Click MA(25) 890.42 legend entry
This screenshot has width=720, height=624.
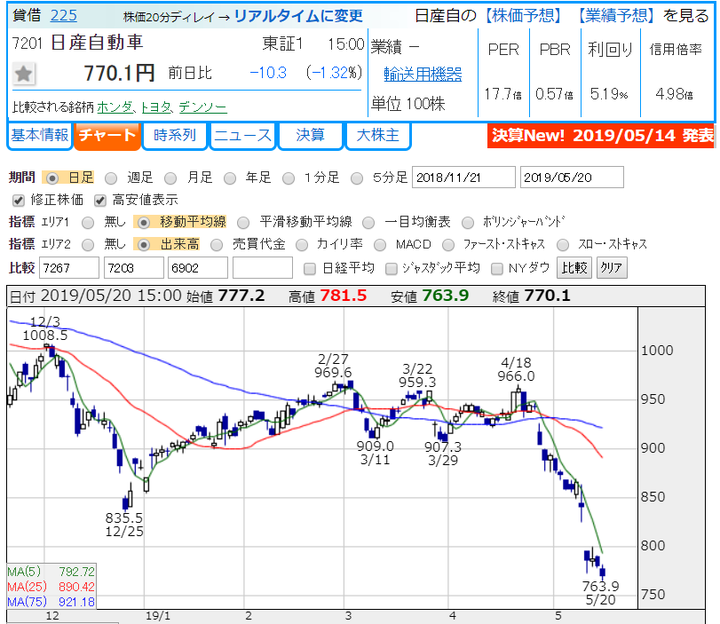pyautogui.click(x=51, y=587)
